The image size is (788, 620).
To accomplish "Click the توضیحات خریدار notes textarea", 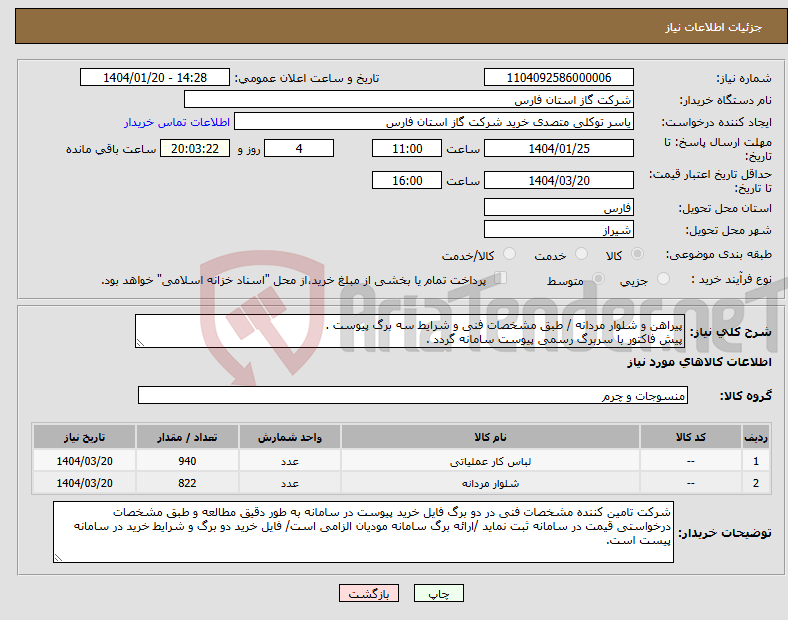I will coord(363,532).
